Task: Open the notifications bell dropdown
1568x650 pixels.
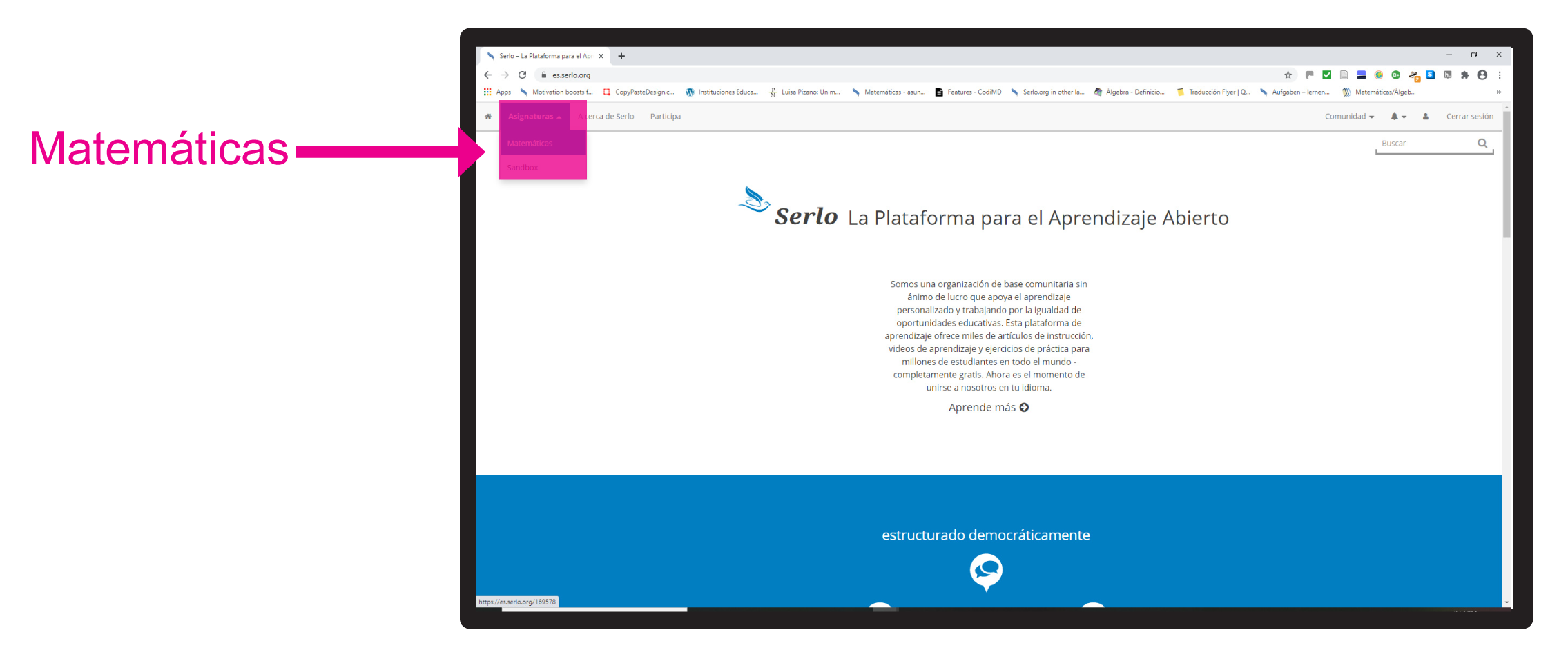Action: pyautogui.click(x=1398, y=117)
